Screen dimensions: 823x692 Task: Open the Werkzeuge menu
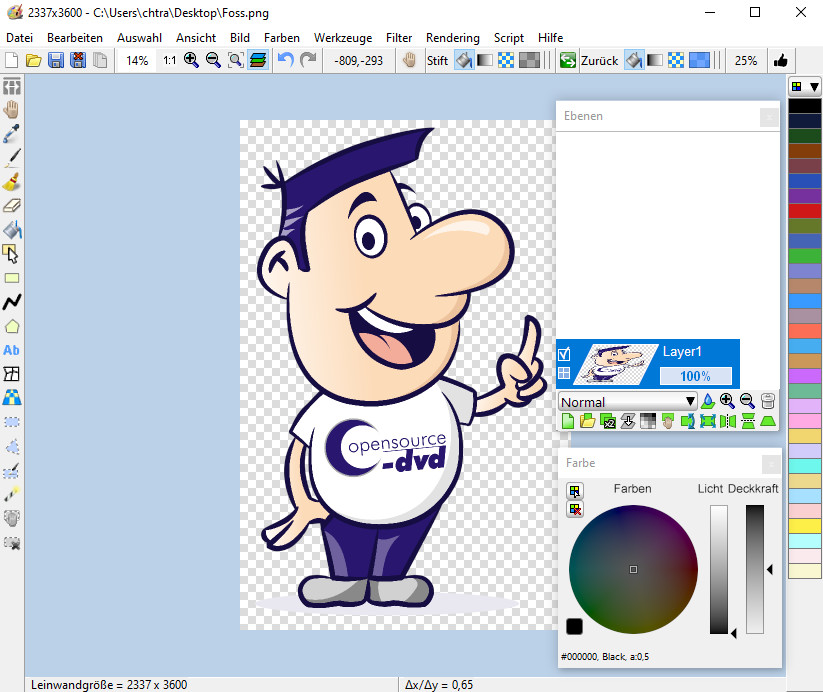[343, 37]
